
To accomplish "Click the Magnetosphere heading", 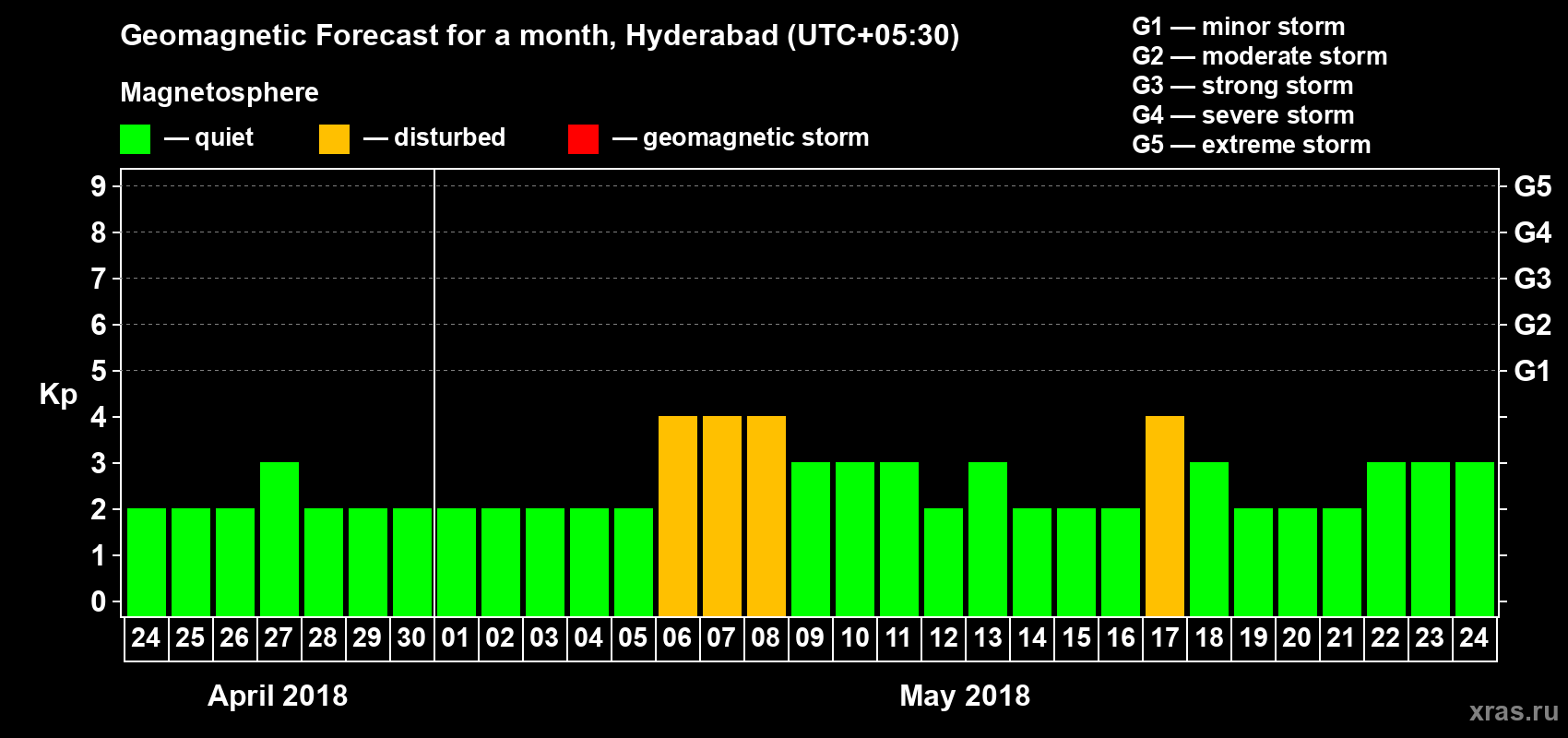I will pos(220,92).
